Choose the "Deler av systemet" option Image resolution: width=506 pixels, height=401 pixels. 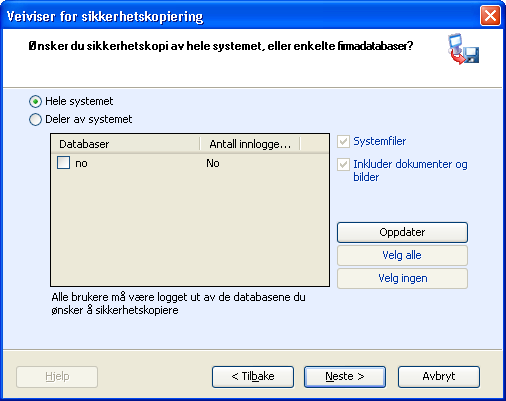click(35, 119)
